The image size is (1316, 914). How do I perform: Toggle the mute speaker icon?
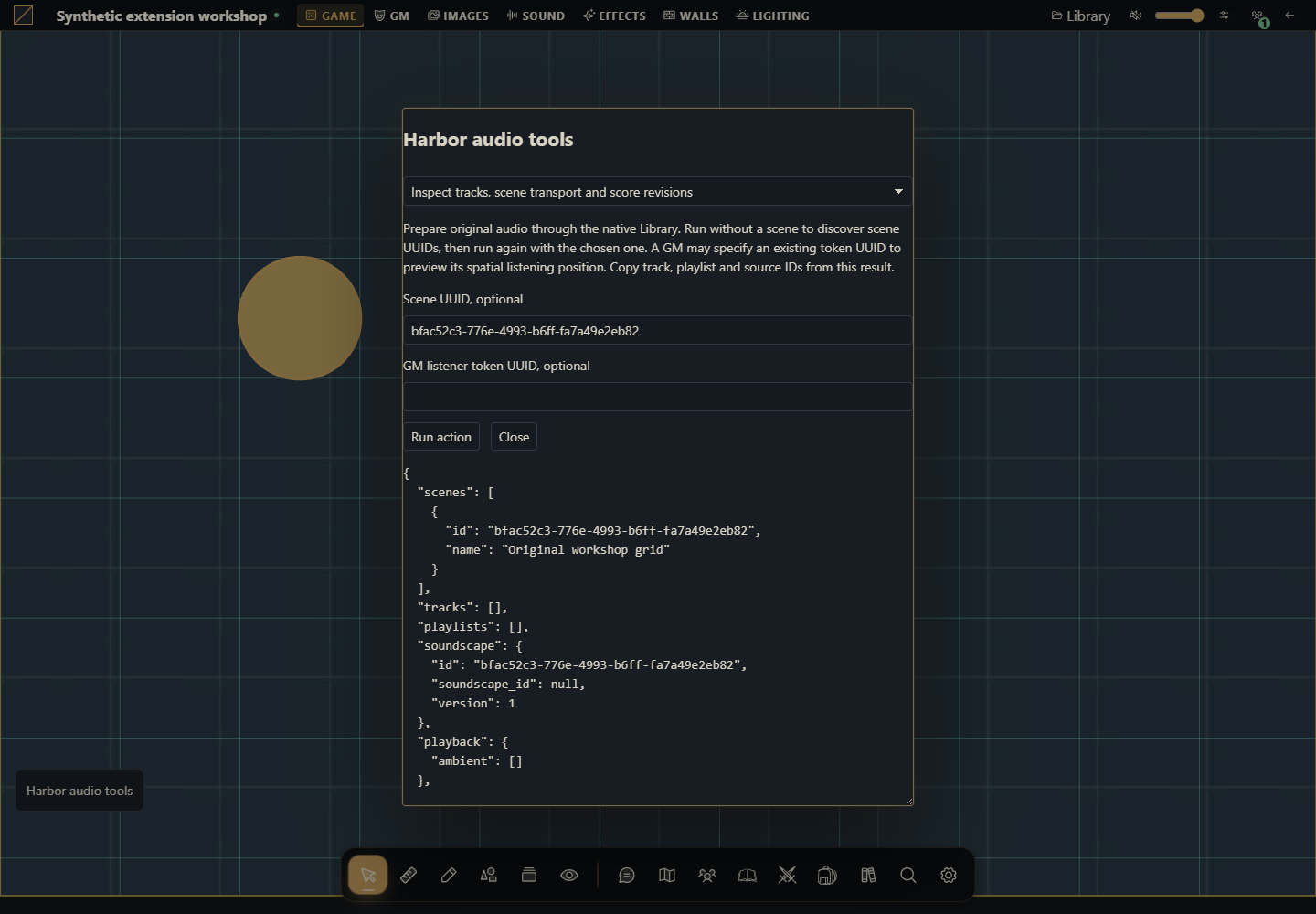point(1135,16)
